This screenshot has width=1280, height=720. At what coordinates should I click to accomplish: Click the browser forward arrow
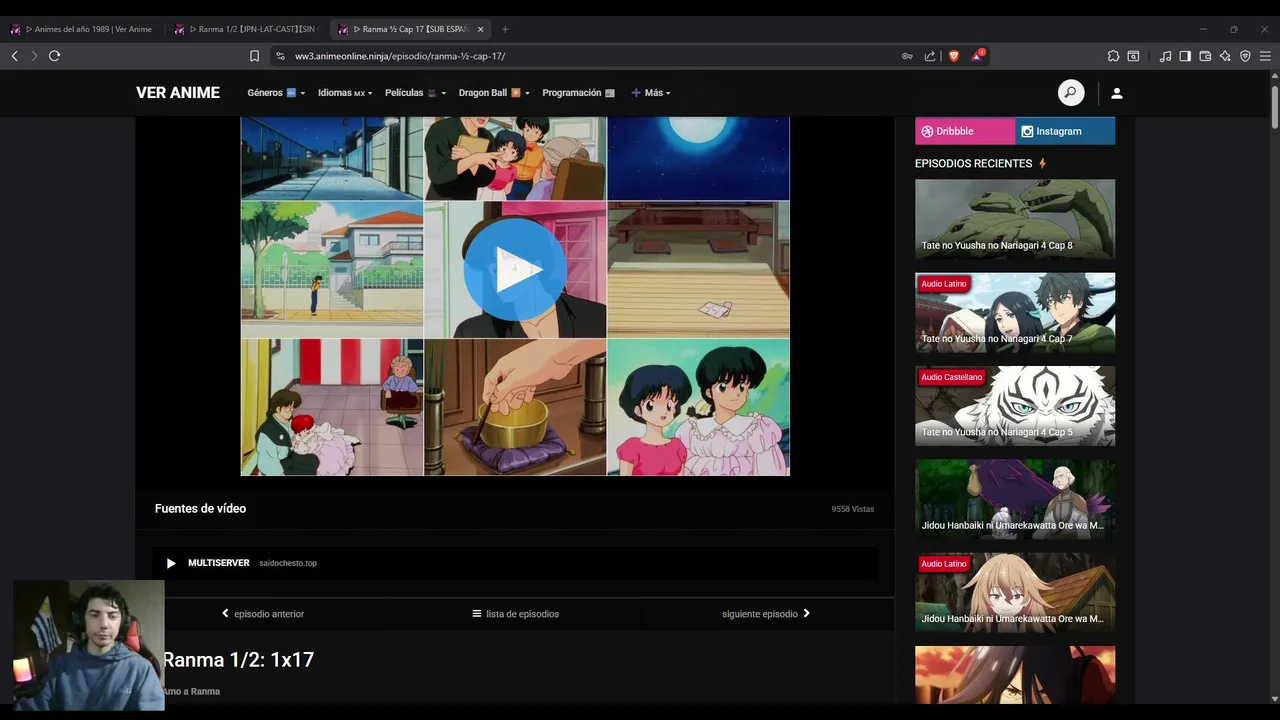34,56
